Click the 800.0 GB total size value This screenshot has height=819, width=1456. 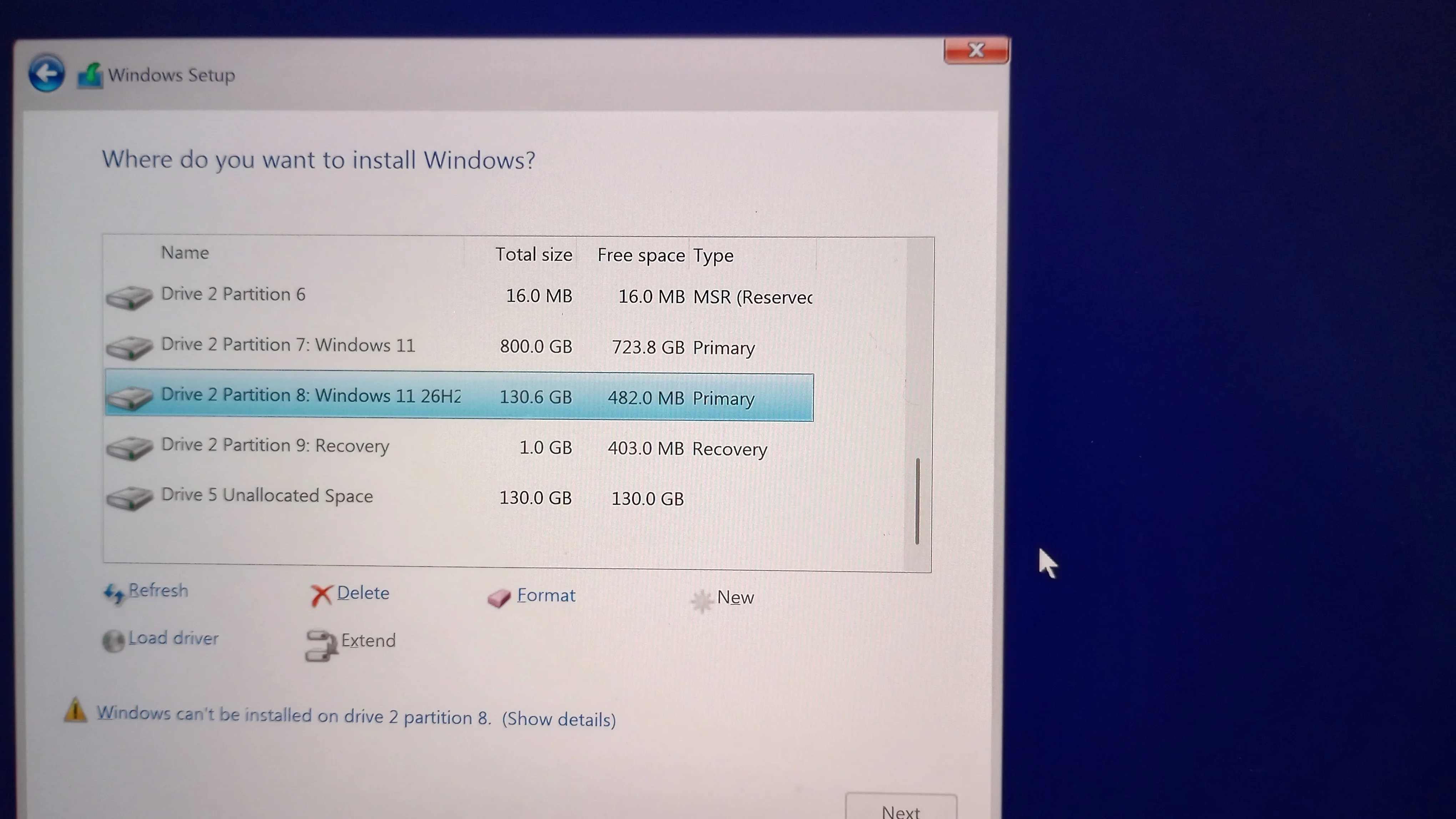pyautogui.click(x=536, y=346)
